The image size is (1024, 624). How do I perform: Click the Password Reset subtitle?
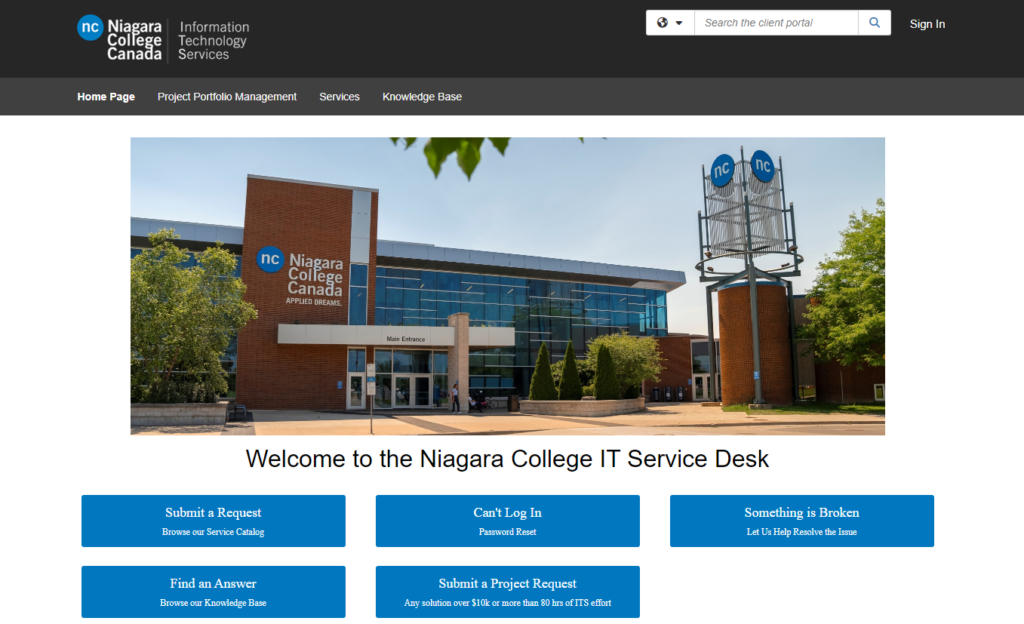pyautogui.click(x=506, y=532)
